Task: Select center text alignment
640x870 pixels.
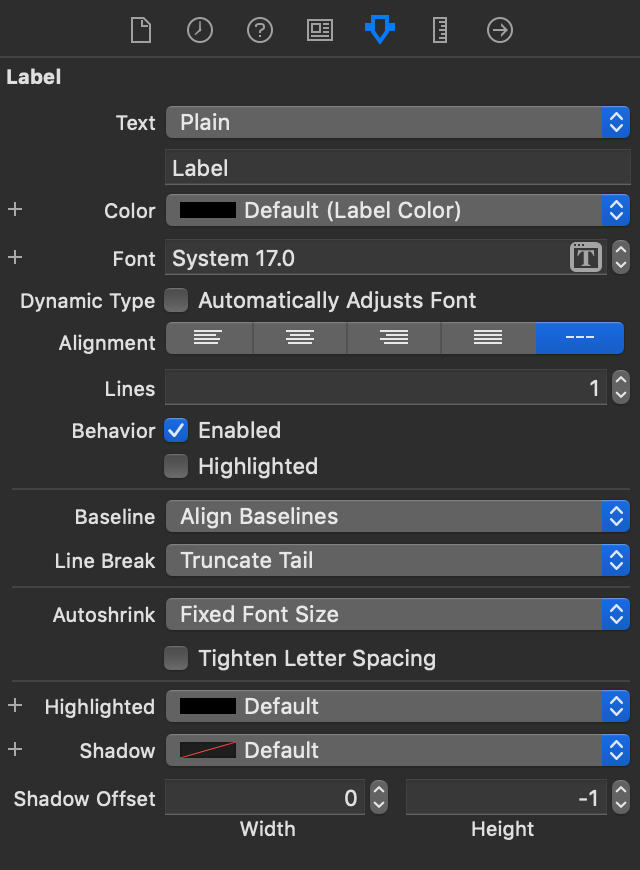Action: click(300, 338)
